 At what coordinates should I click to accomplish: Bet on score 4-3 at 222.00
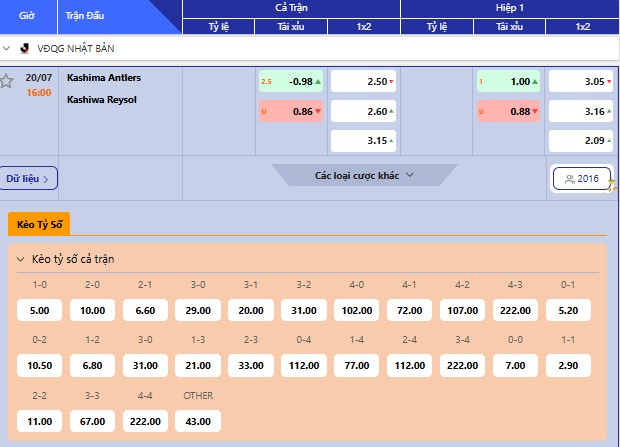click(515, 310)
